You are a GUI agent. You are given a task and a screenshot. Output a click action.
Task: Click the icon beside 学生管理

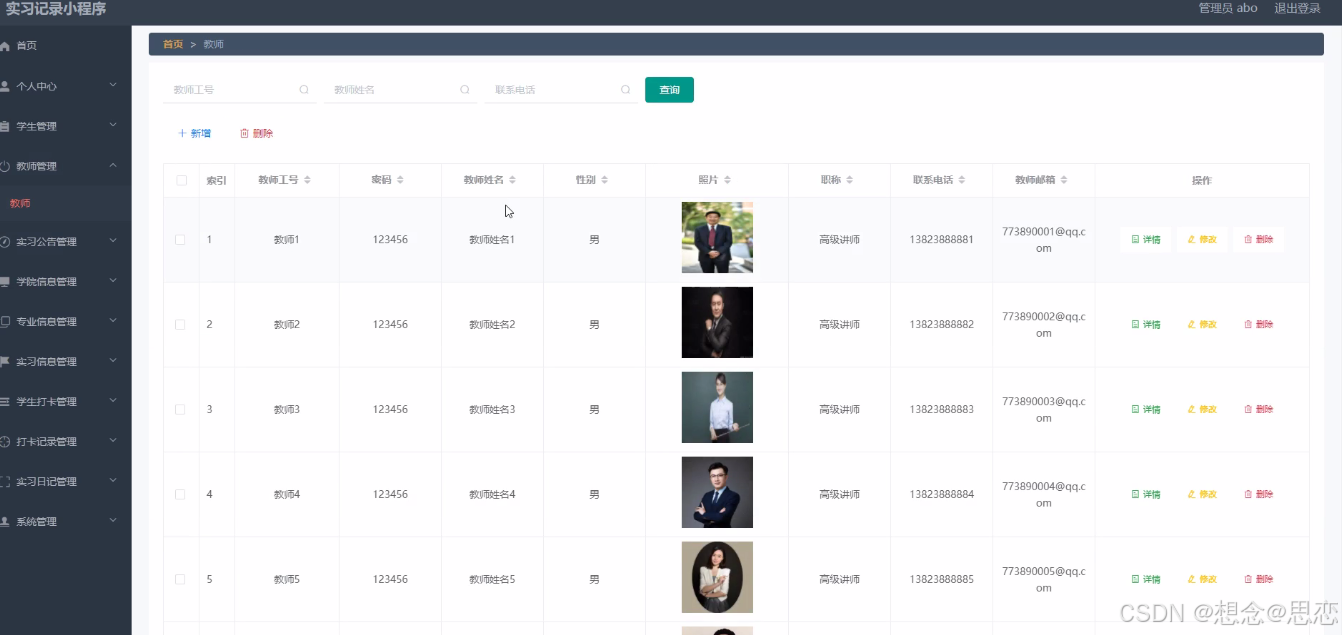pyautogui.click(x=5, y=126)
